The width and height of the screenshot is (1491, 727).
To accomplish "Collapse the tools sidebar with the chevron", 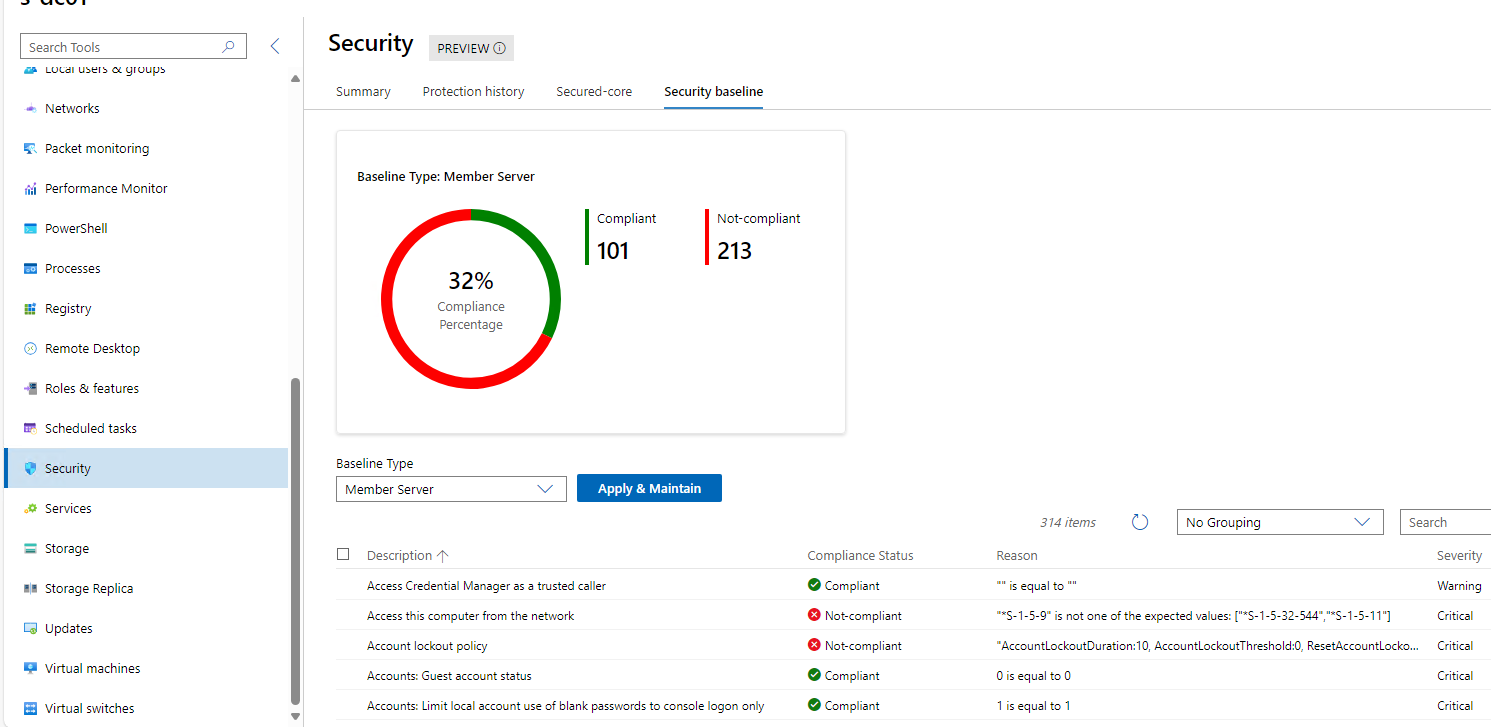I will point(275,45).
